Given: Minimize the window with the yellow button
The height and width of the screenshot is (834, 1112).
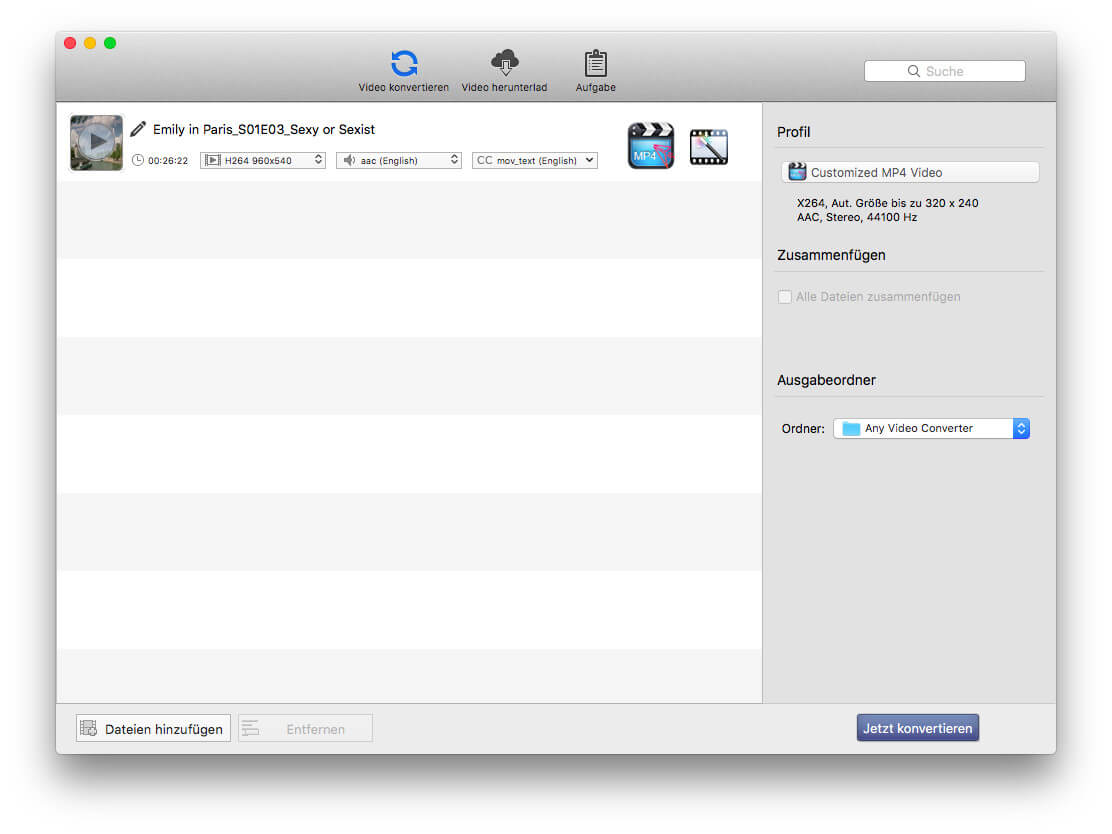Looking at the screenshot, I should pos(90,43).
